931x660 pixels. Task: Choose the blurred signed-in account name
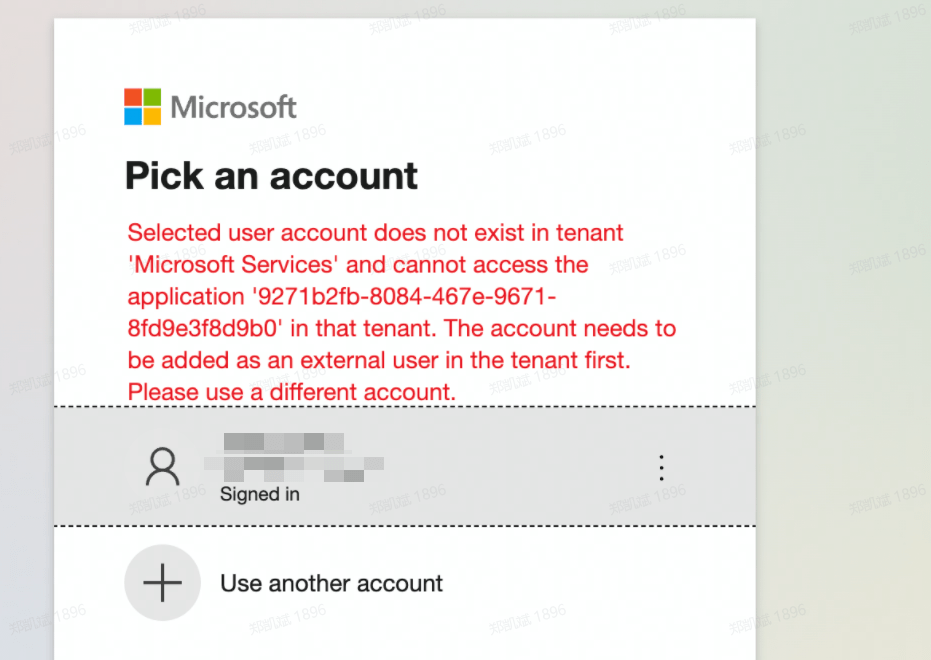pos(284,441)
